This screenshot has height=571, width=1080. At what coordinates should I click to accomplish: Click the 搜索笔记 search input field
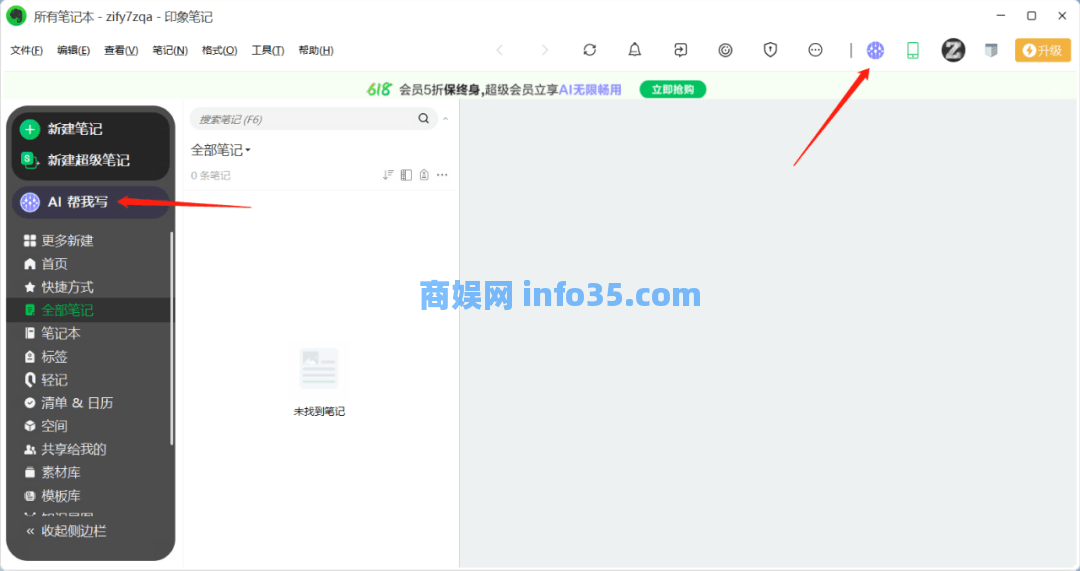click(x=300, y=119)
